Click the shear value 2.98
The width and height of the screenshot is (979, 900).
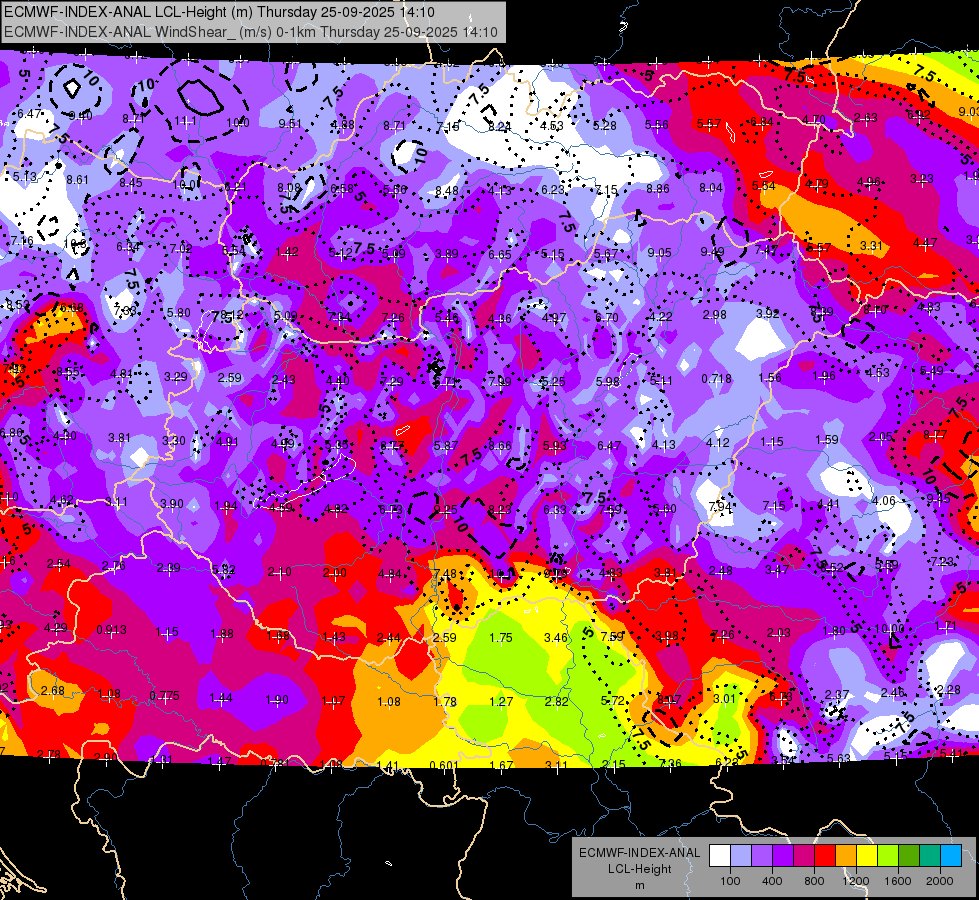pos(714,314)
